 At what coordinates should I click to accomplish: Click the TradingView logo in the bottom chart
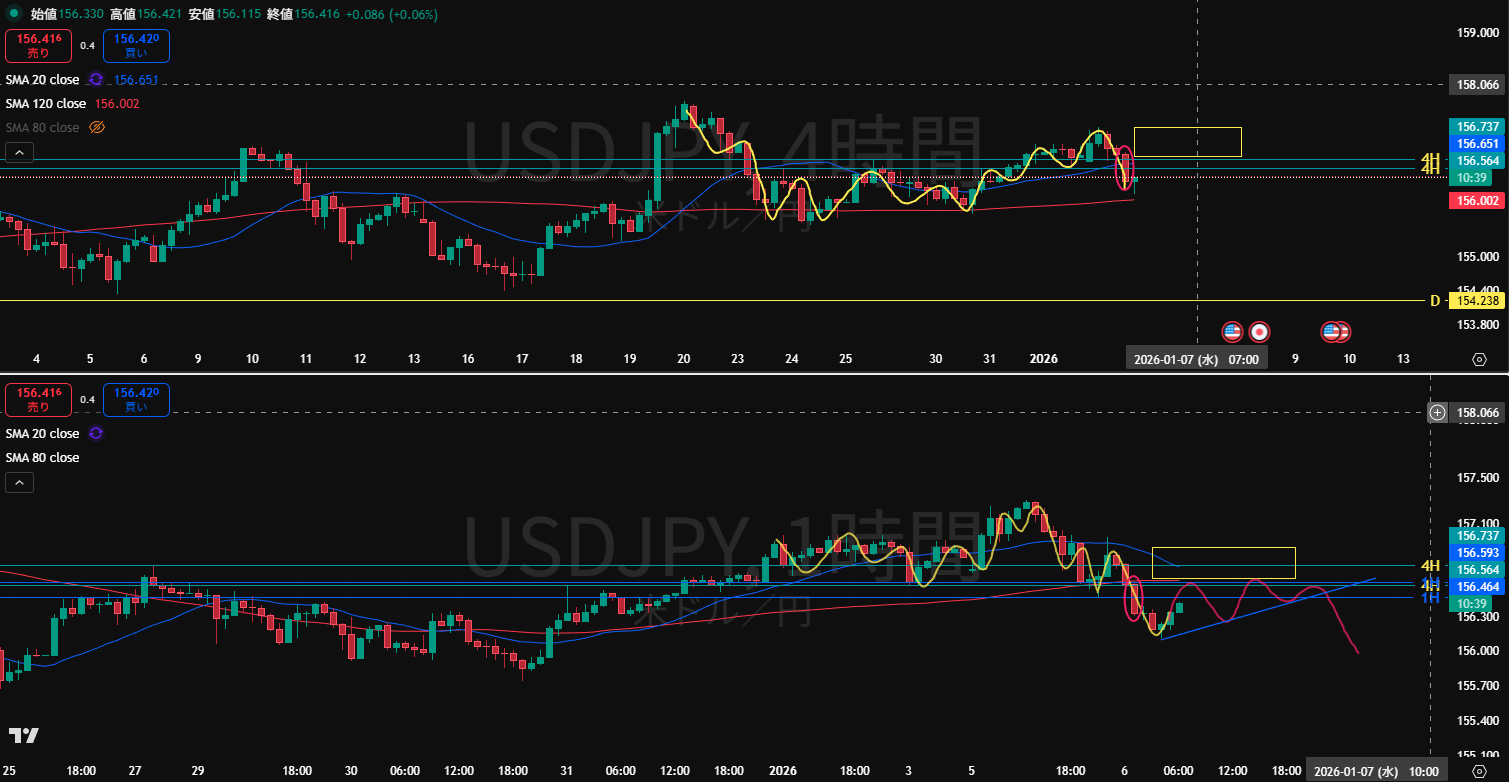point(24,735)
